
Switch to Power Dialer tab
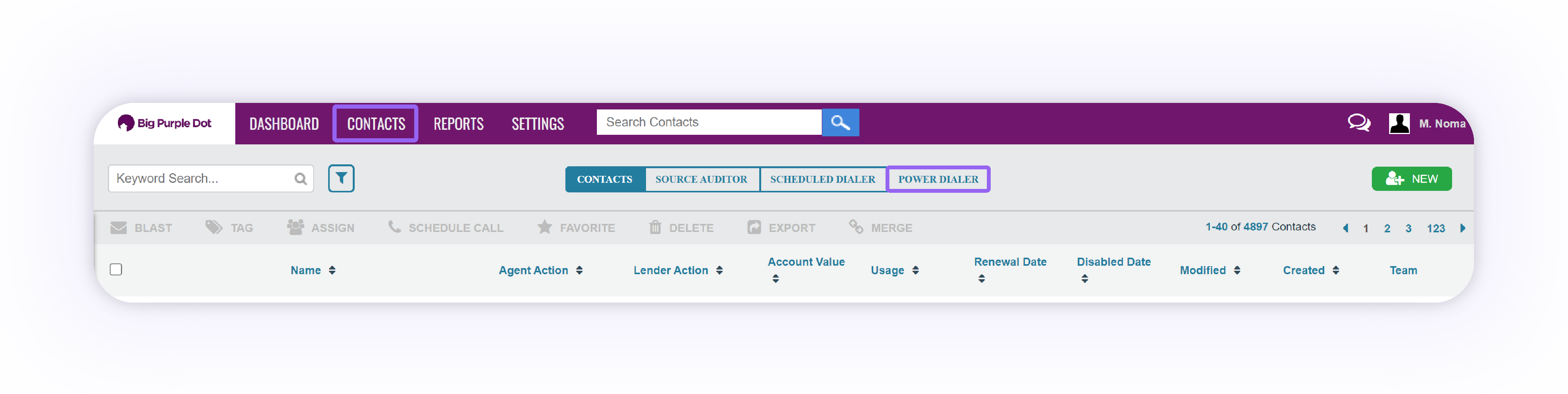(x=938, y=179)
